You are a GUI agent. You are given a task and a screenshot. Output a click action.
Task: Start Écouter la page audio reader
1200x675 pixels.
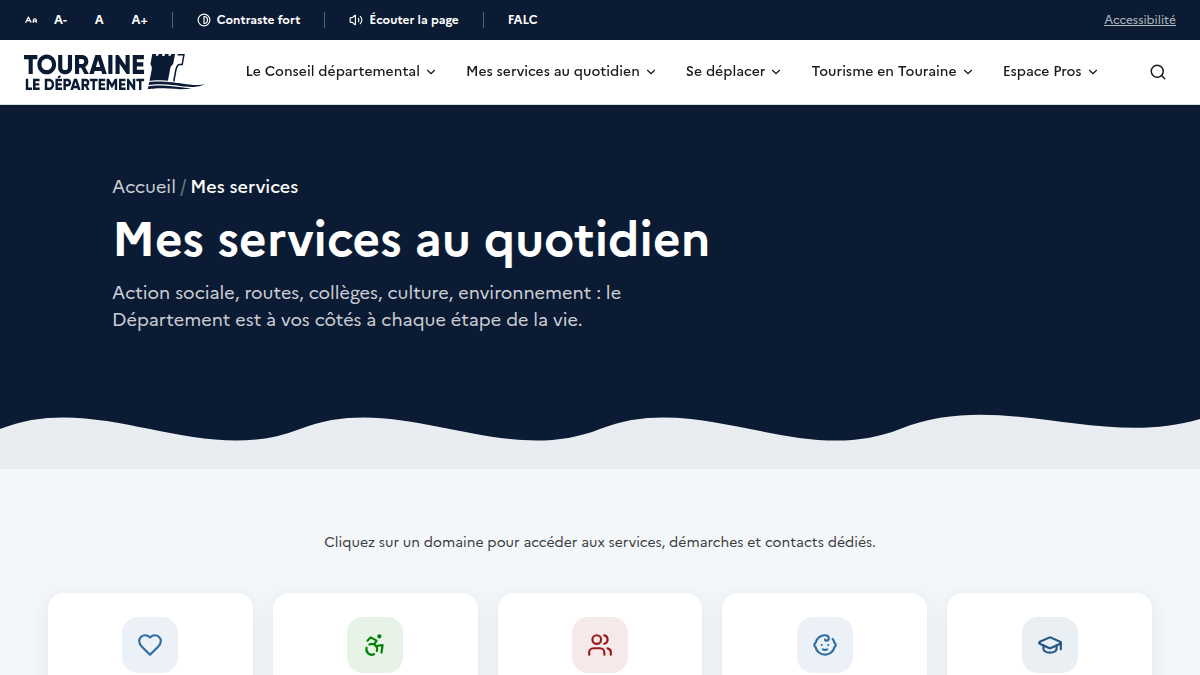click(404, 20)
